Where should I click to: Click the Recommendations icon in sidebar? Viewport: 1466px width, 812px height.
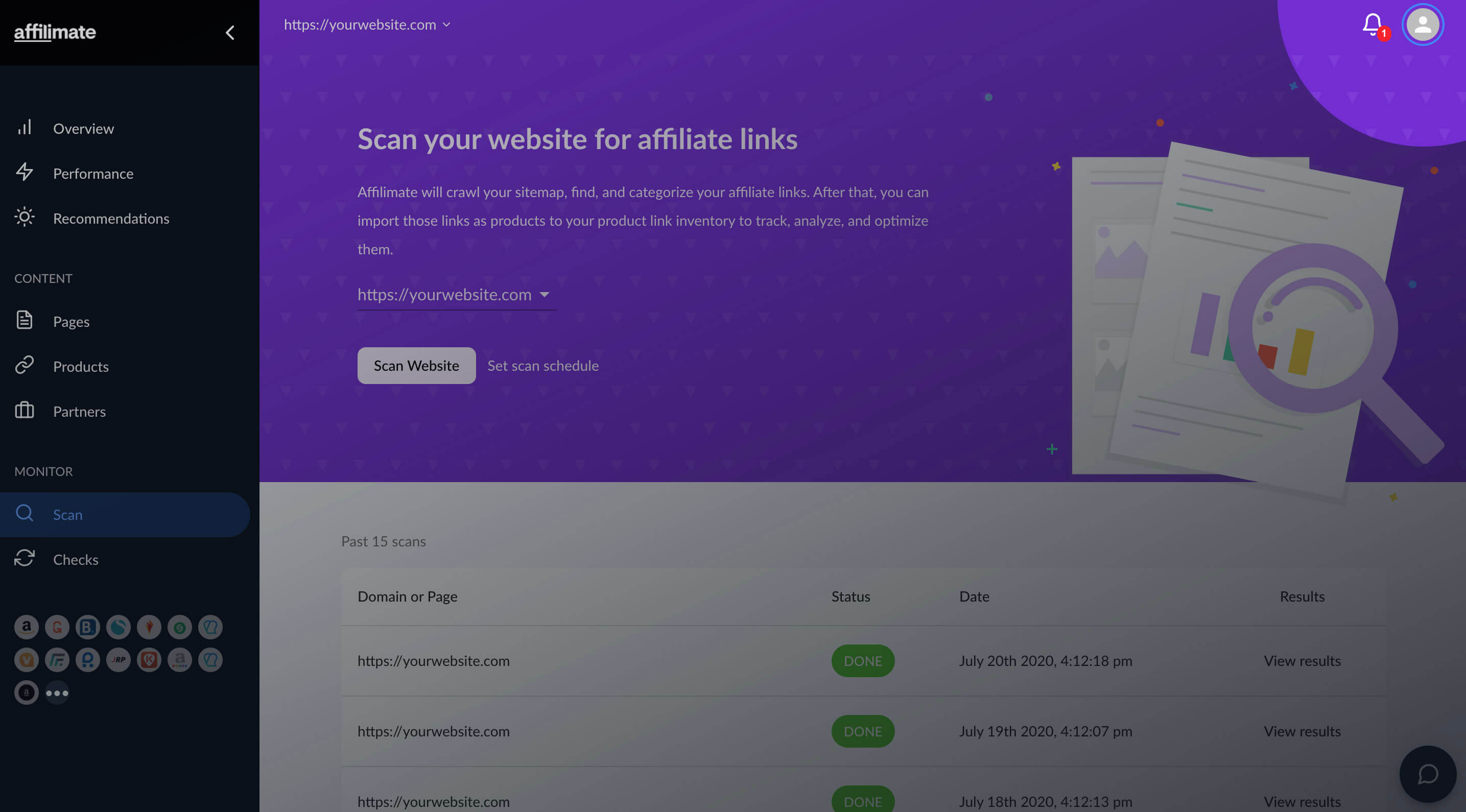24,218
